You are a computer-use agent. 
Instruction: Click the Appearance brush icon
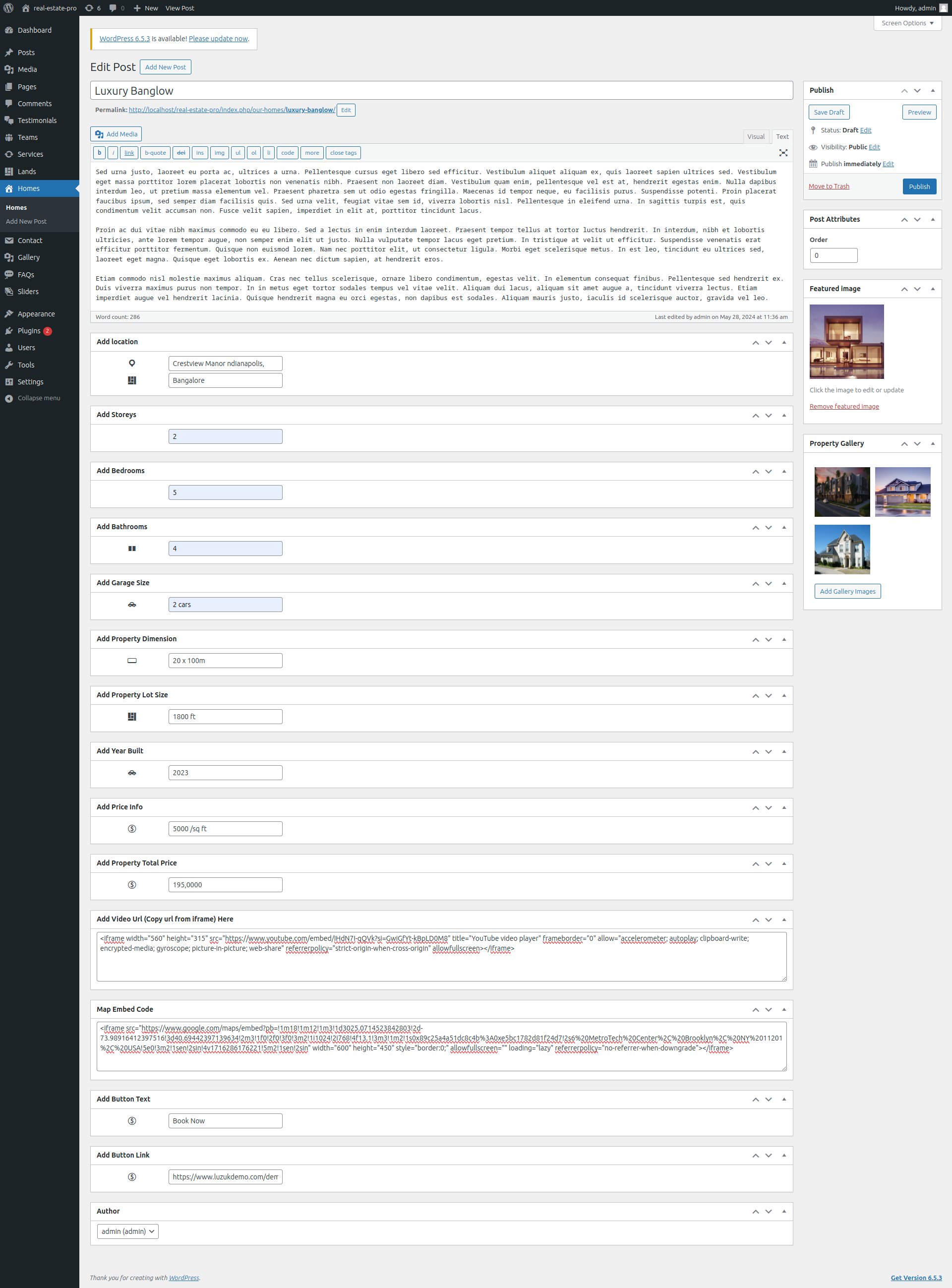pos(8,314)
